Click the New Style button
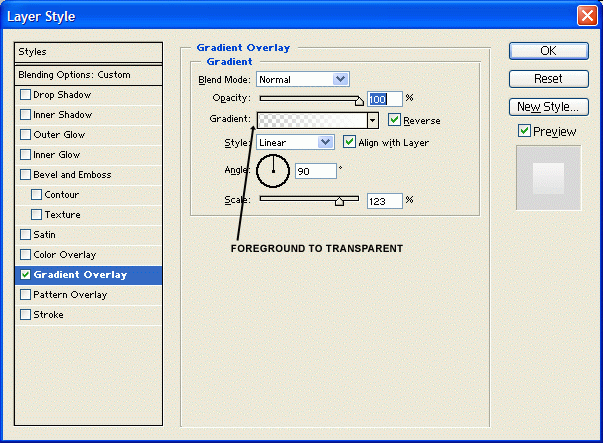 (x=547, y=106)
